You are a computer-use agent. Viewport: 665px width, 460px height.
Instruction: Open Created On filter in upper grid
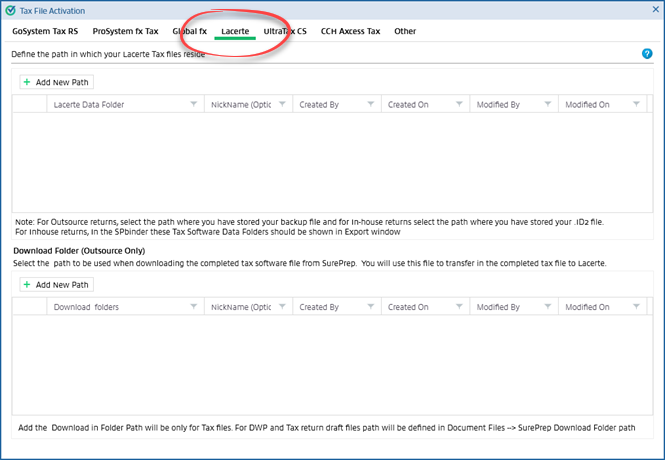pos(459,105)
